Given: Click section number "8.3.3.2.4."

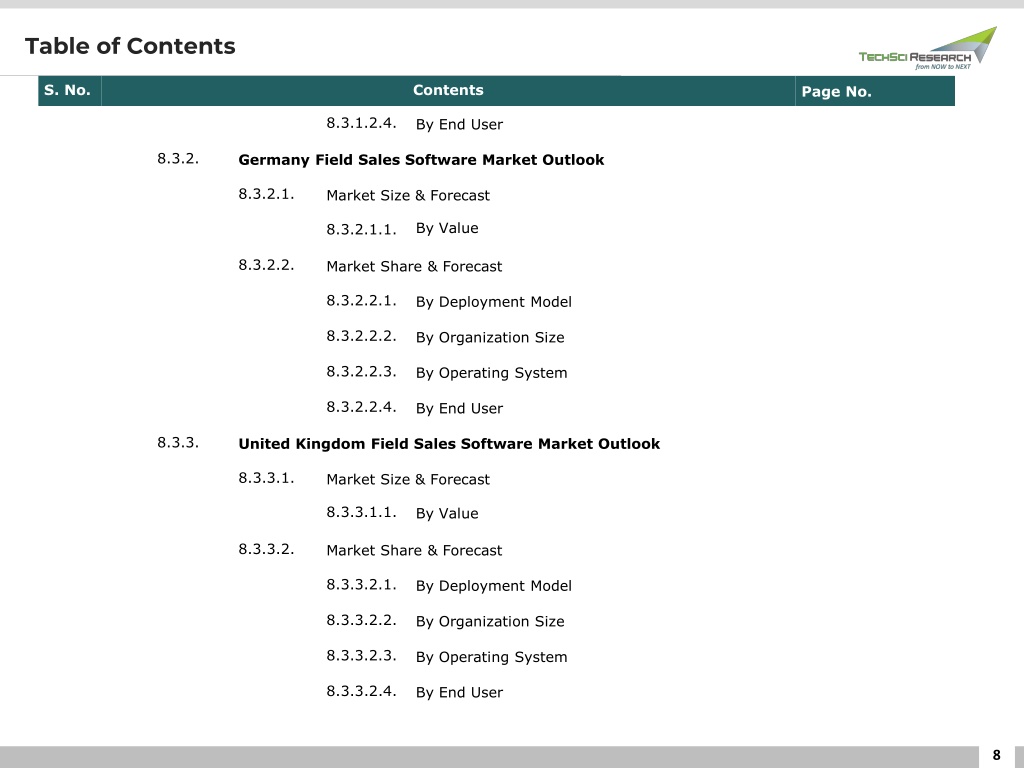Looking at the screenshot, I should tap(361, 690).
